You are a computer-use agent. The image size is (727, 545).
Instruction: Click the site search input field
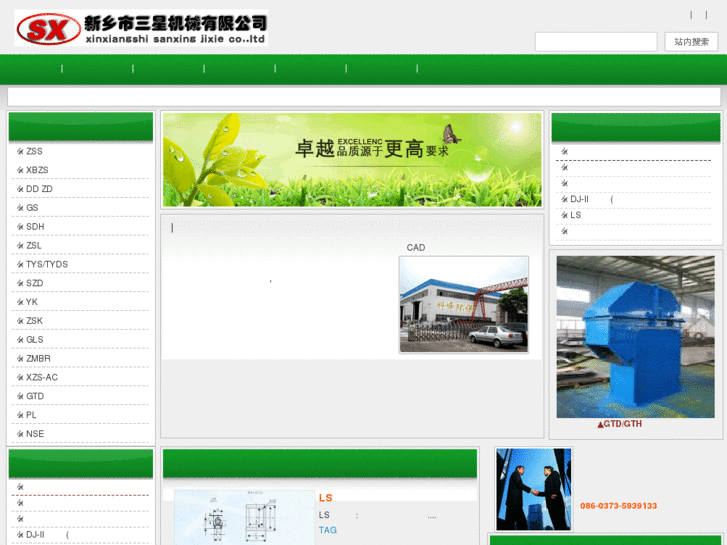[596, 42]
